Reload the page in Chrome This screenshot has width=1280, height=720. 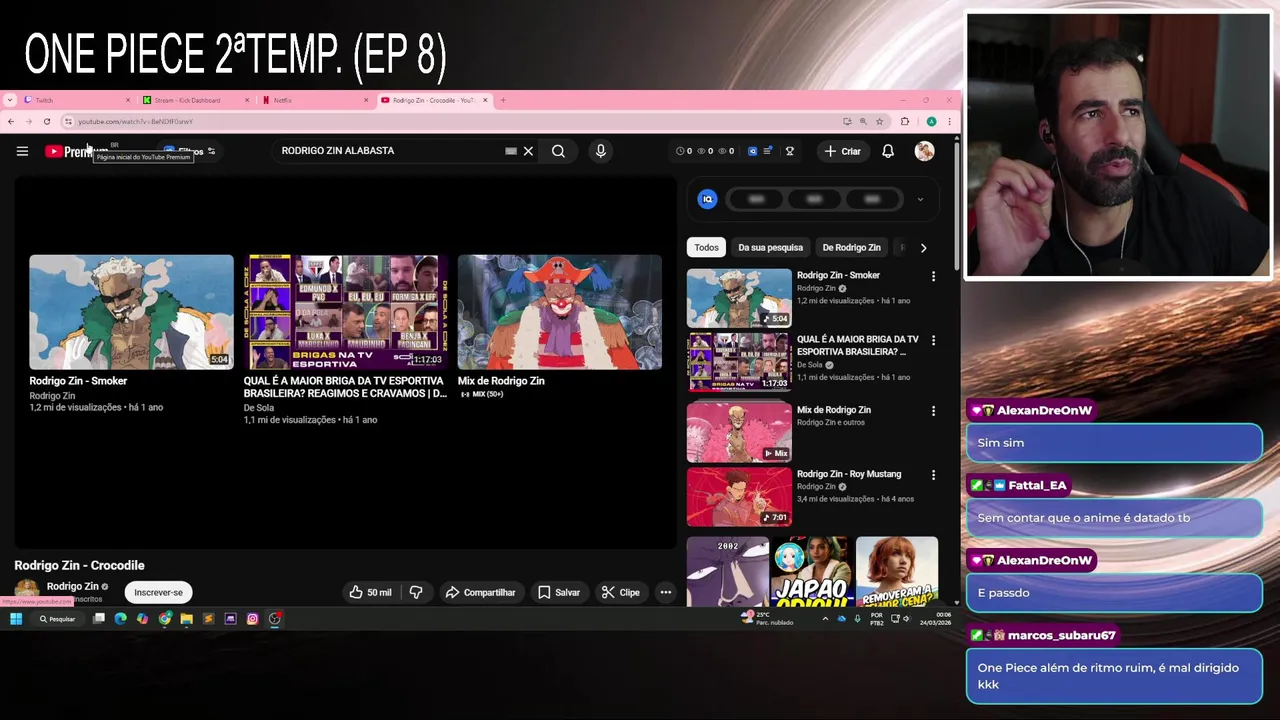click(46, 121)
